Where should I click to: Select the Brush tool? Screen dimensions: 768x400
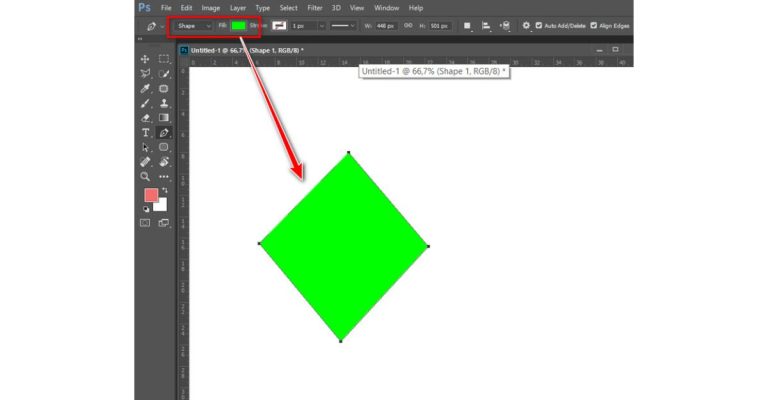pos(145,103)
